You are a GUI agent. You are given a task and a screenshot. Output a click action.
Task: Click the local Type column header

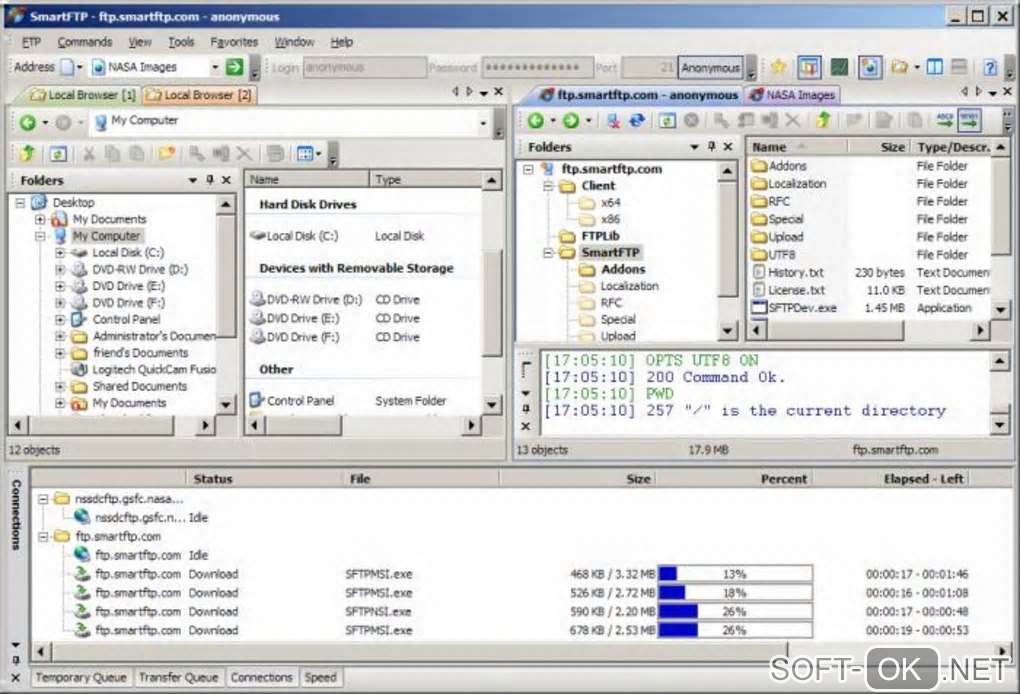(425, 179)
